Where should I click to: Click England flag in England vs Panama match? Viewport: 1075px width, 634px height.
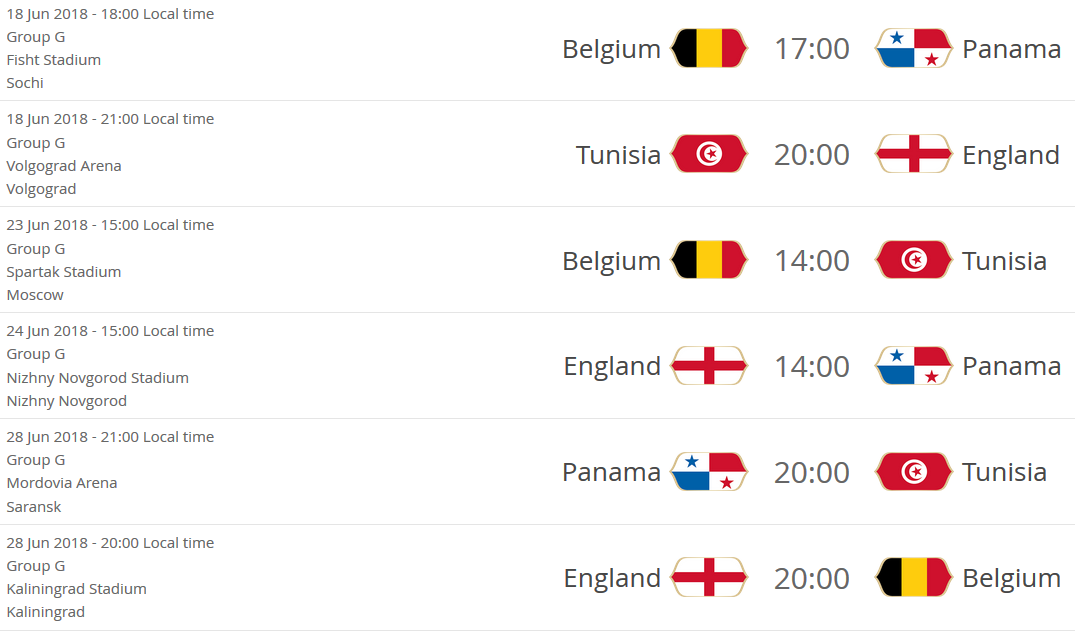pyautogui.click(x=709, y=365)
